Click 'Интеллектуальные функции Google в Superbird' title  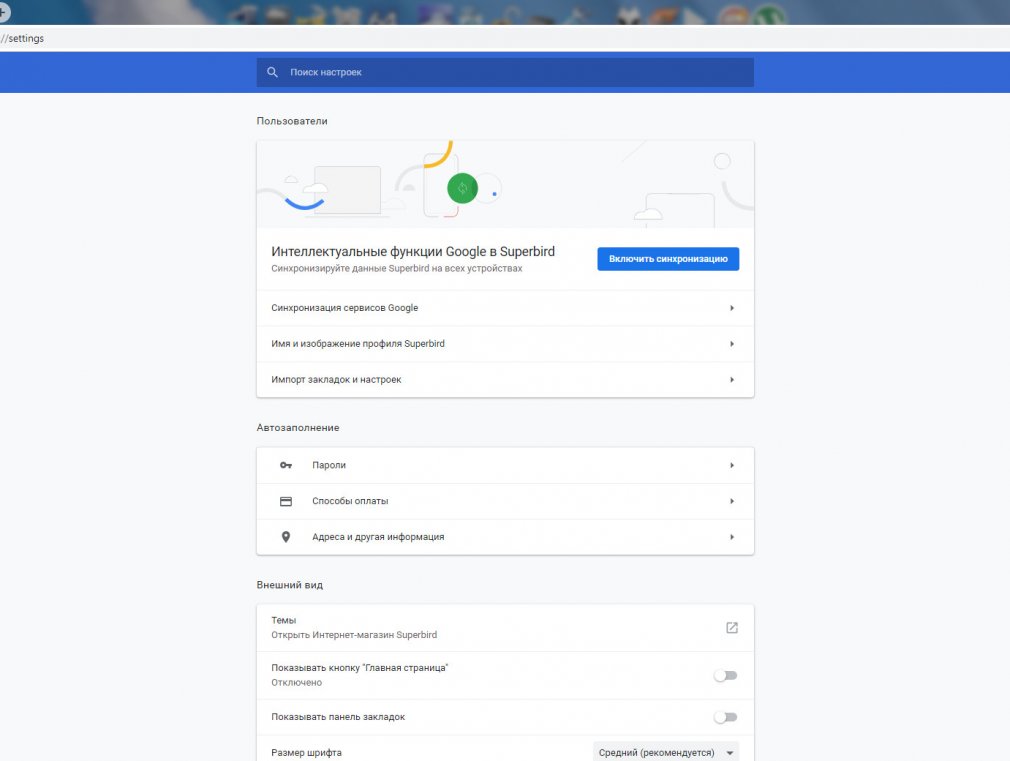tap(413, 251)
